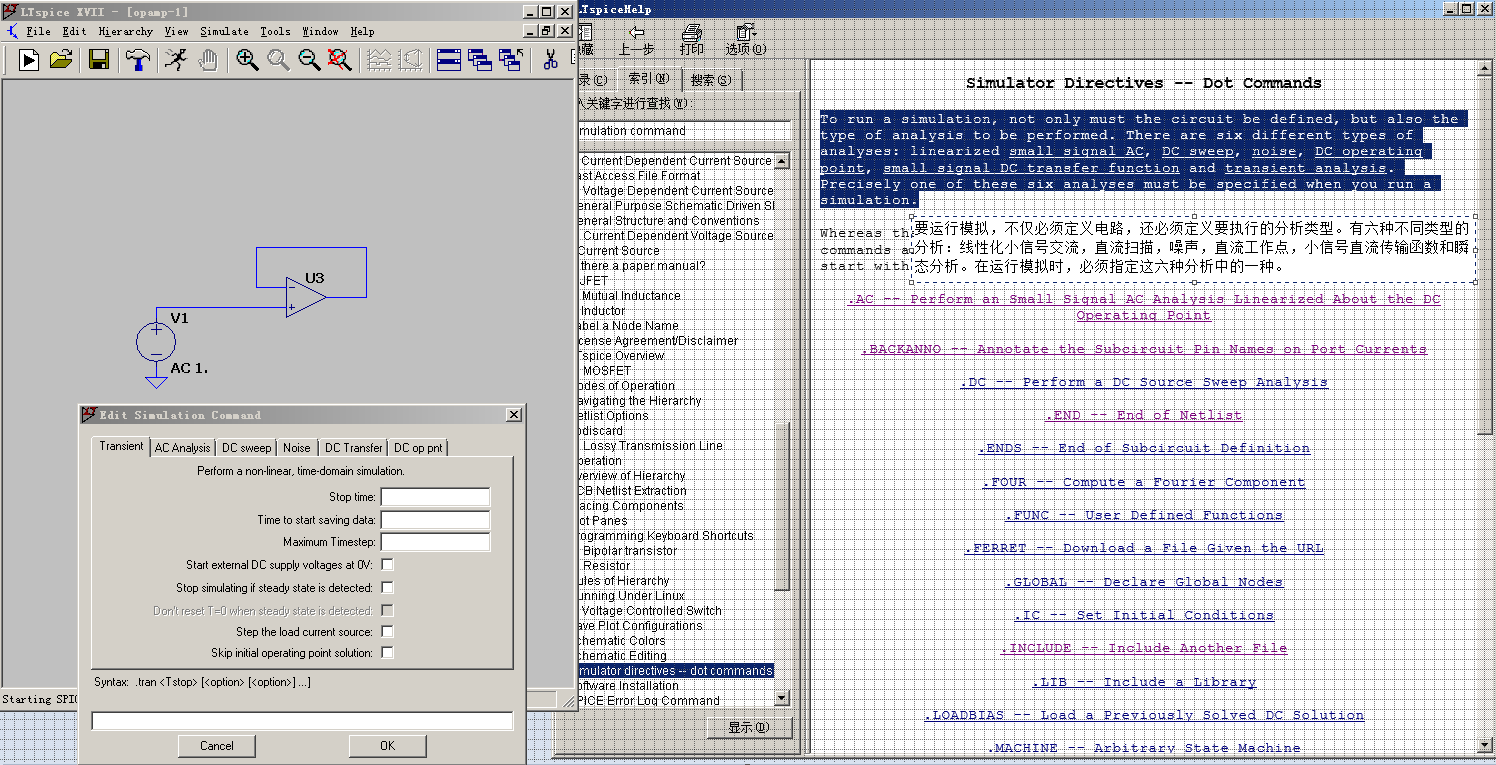Open a file with the folder icon
This screenshot has width=1496, height=765.
click(61, 60)
